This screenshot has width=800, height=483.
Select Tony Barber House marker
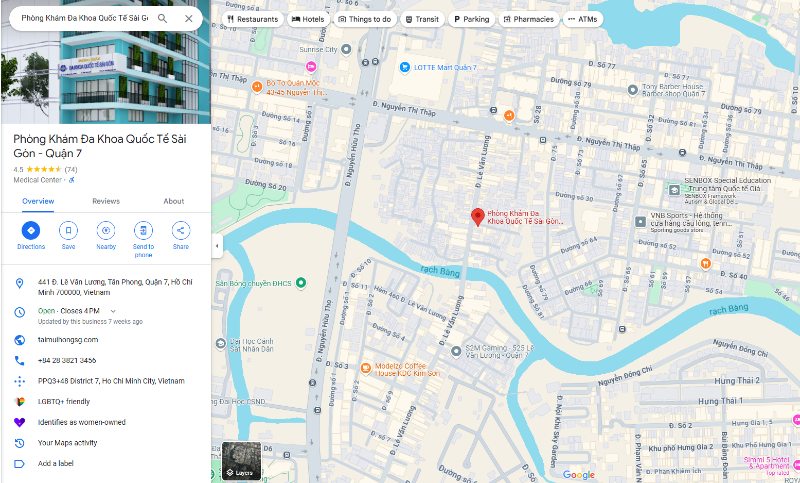point(633,90)
